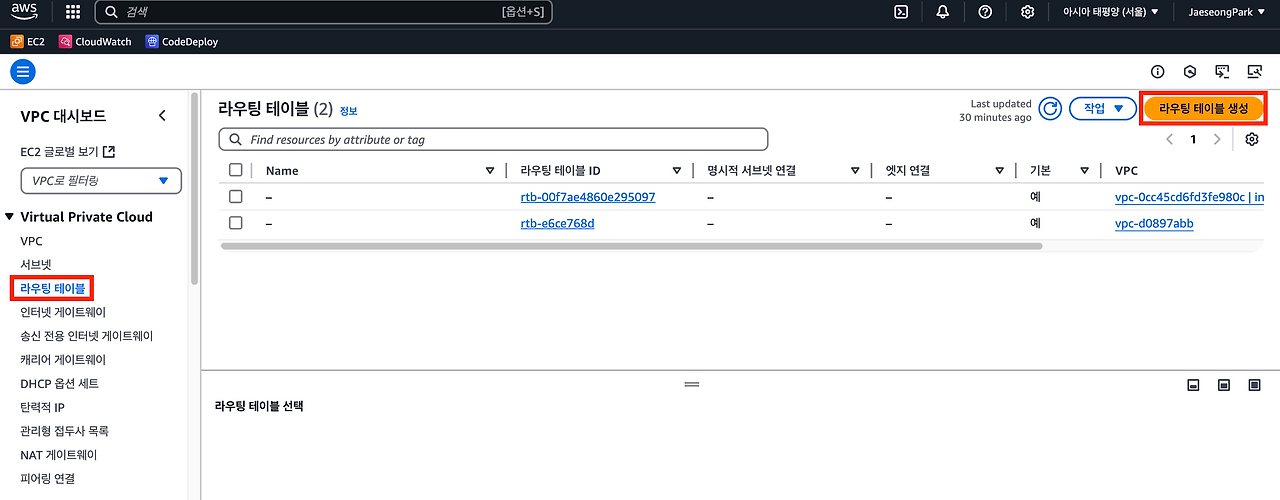
Task: Click horizontal scrollbar under route table
Action: [x=631, y=246]
